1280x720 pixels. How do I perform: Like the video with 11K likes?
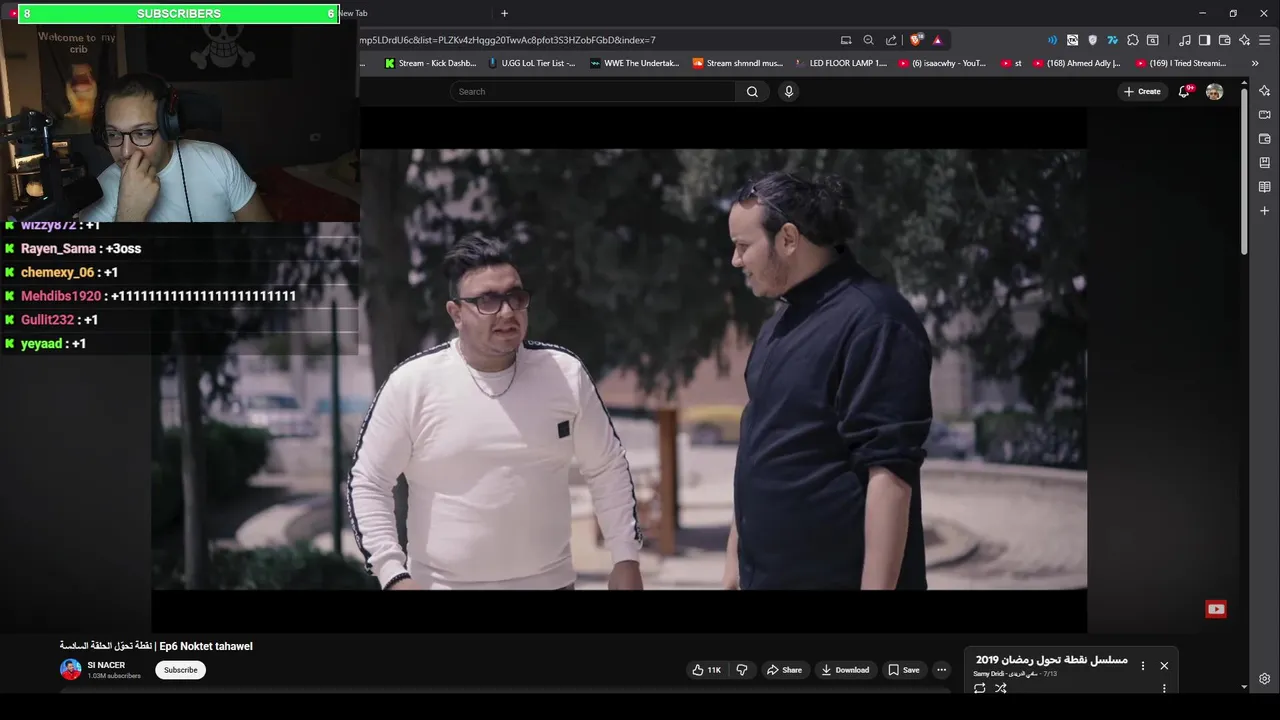pos(706,670)
